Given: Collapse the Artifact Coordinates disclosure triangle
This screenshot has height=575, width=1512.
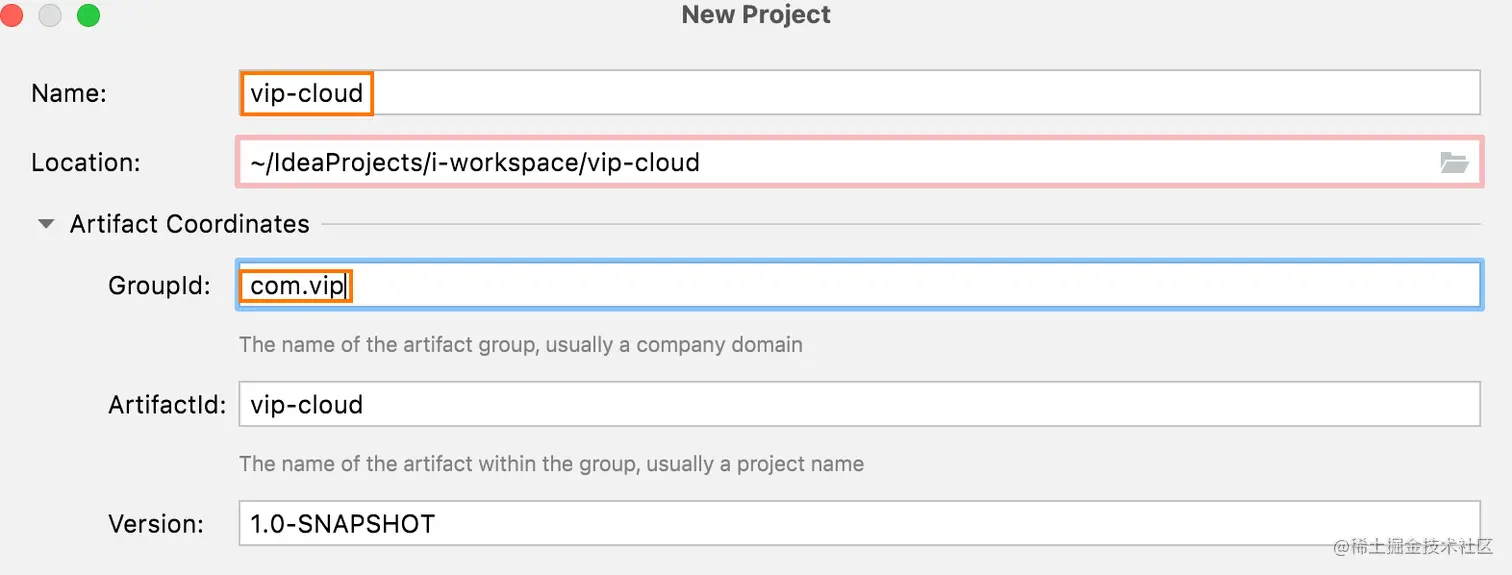Looking at the screenshot, I should pyautogui.click(x=46, y=224).
